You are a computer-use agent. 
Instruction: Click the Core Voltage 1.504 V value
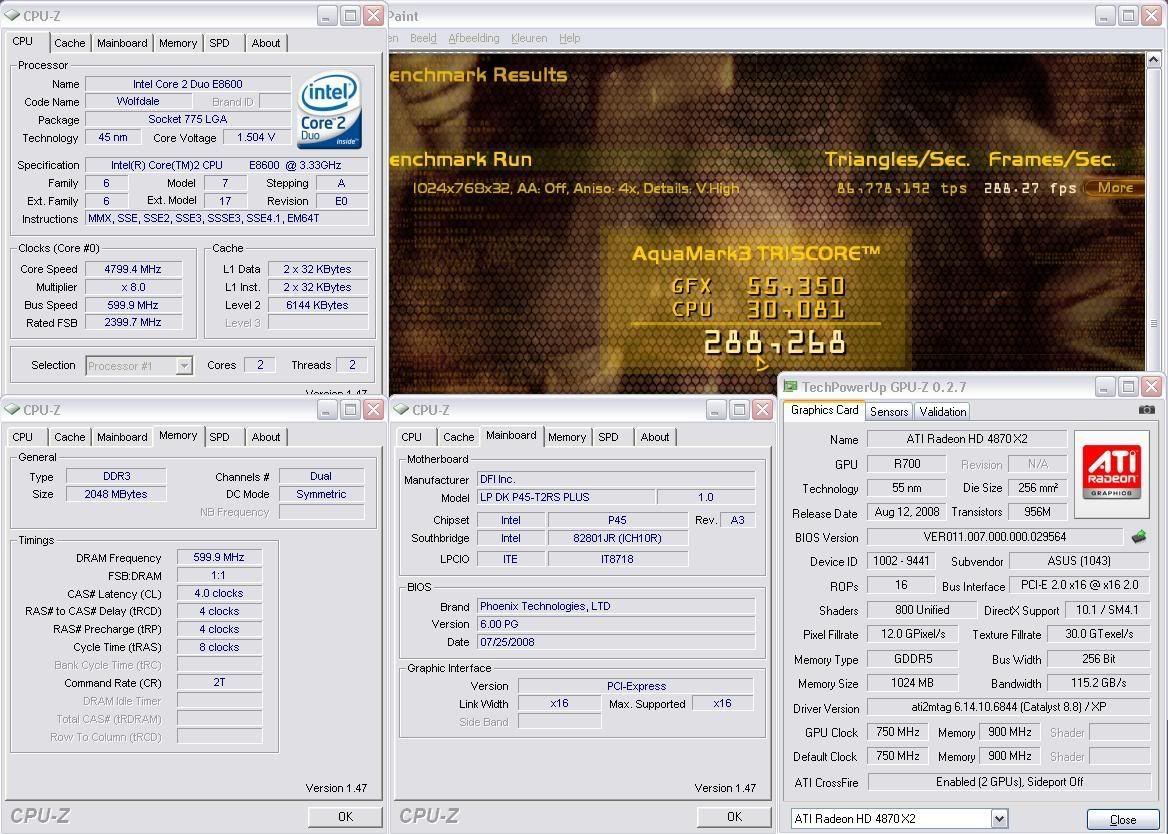coord(256,137)
